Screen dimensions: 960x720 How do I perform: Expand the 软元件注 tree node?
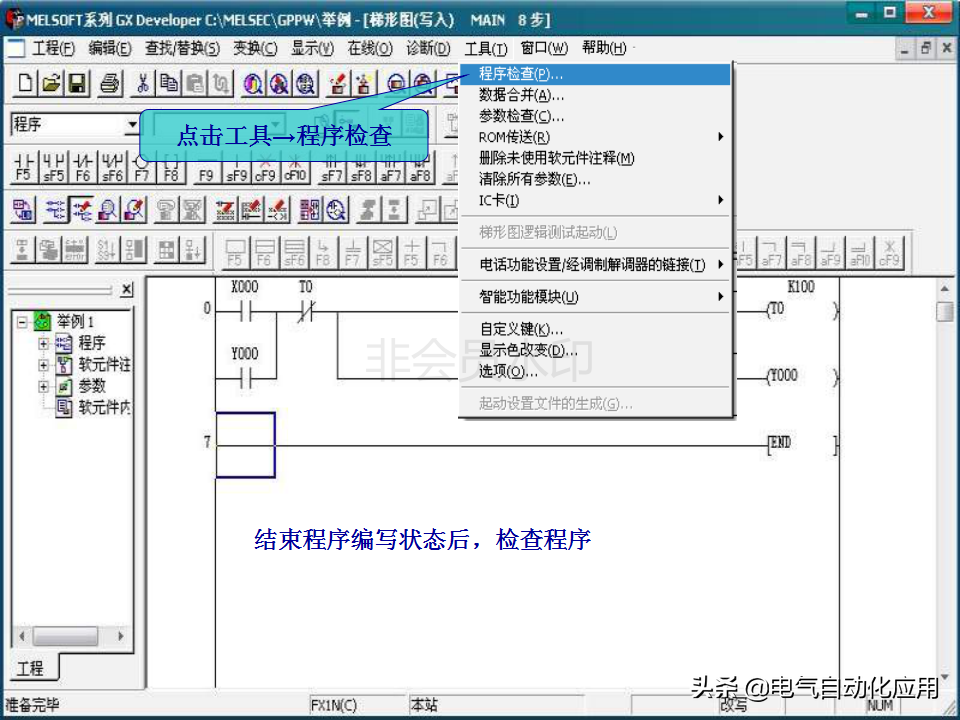tap(43, 365)
